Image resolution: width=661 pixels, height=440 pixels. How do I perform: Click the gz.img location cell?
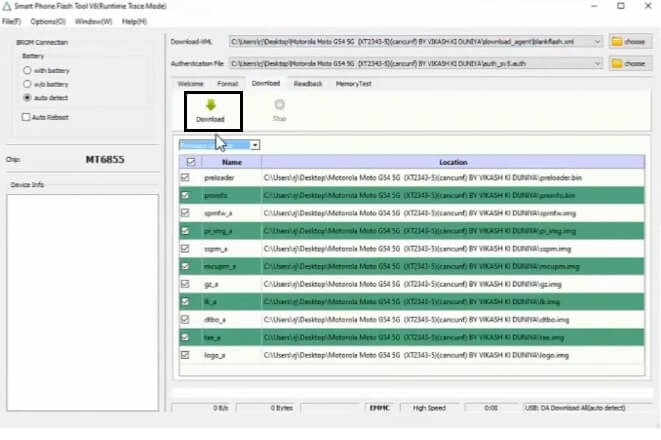click(x=453, y=284)
